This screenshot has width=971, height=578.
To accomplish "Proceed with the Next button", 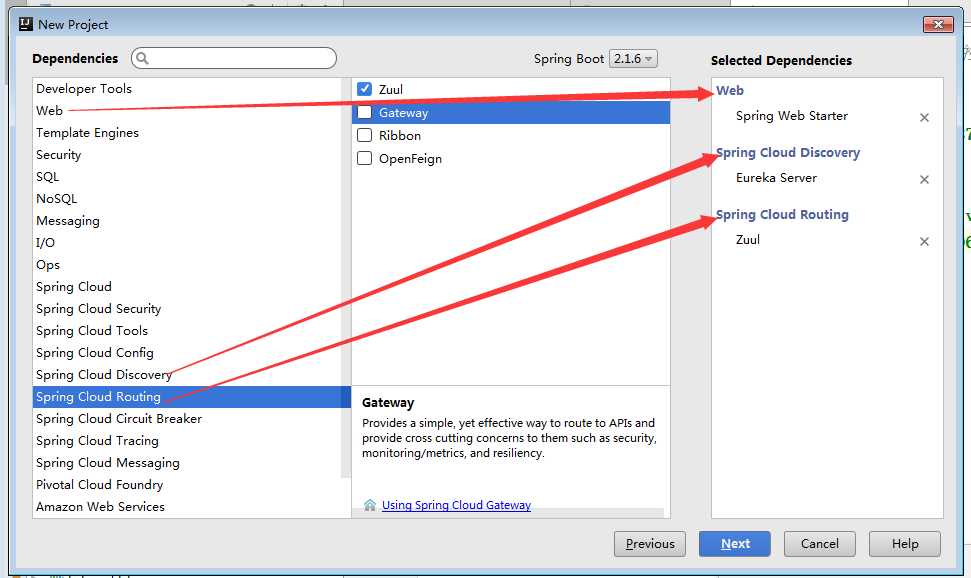I will point(734,544).
